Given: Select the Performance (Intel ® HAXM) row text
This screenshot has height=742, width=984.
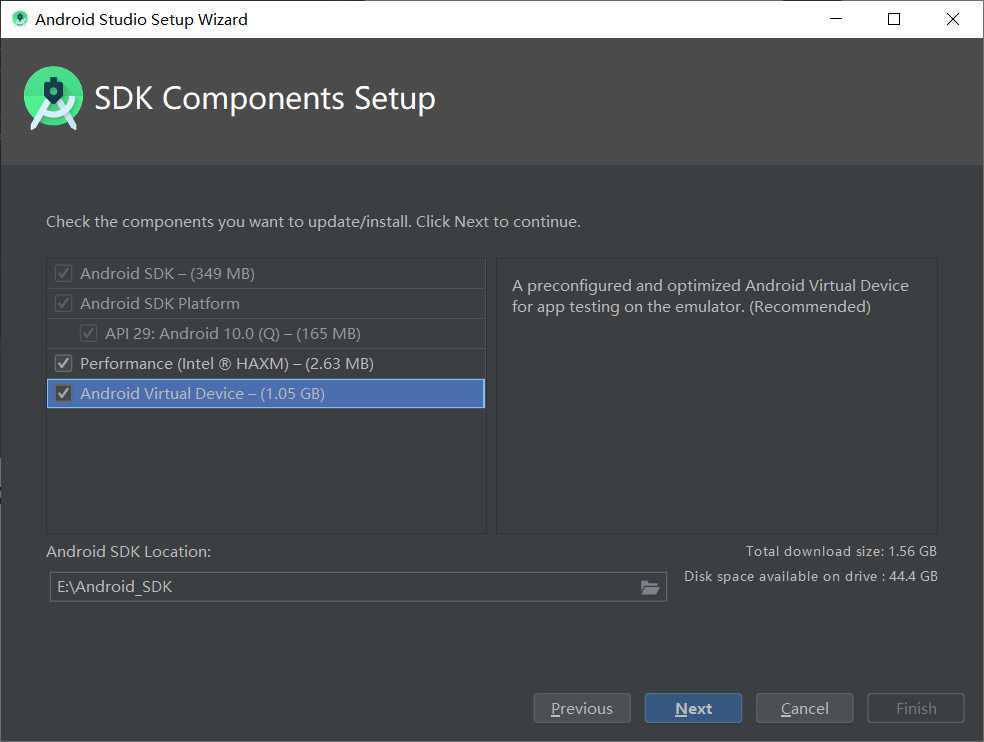Looking at the screenshot, I should click(x=227, y=364).
